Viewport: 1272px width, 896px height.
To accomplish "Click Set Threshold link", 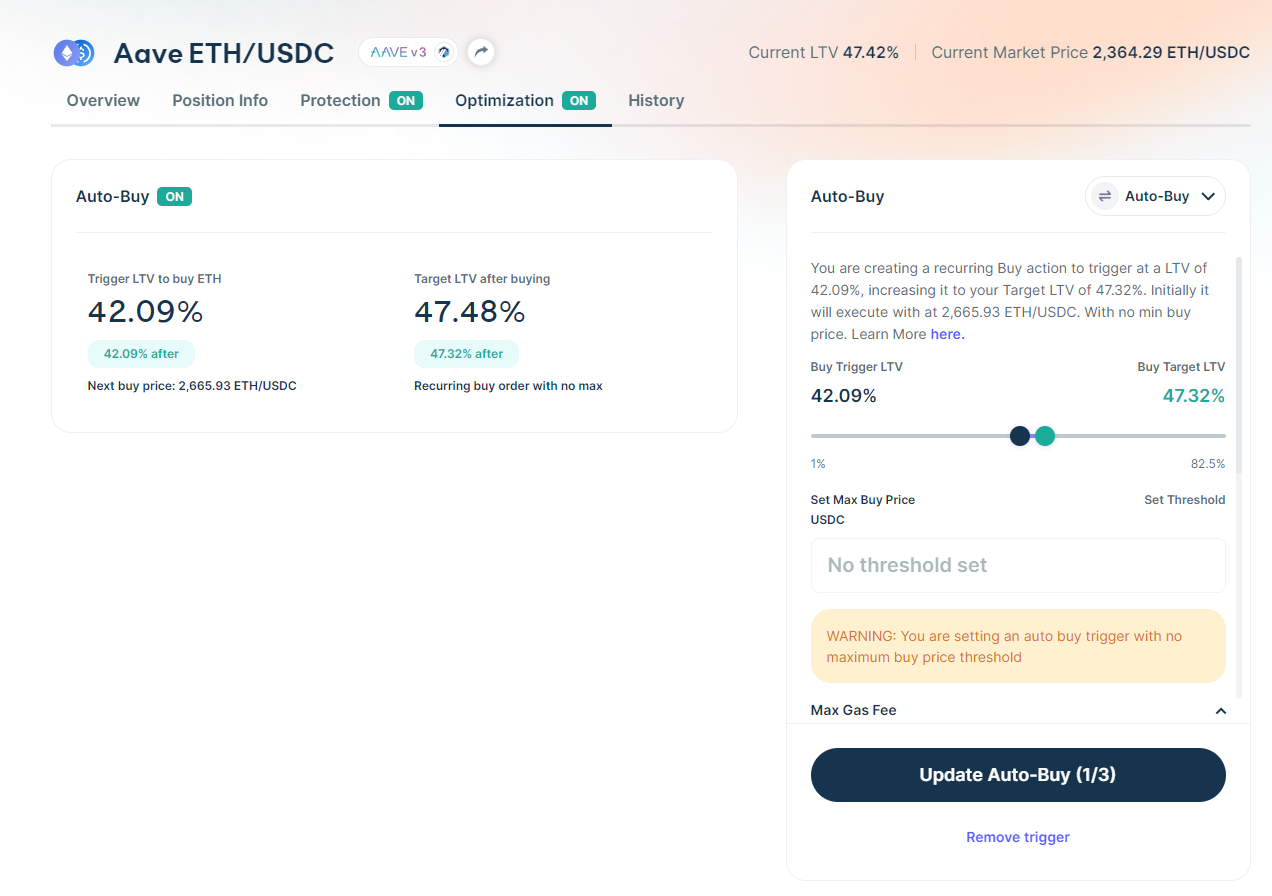I will click(1184, 500).
